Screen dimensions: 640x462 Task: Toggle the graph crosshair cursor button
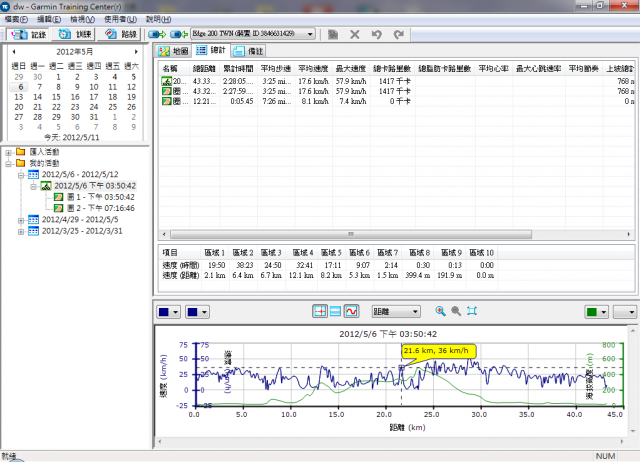pyautogui.click(x=320, y=311)
